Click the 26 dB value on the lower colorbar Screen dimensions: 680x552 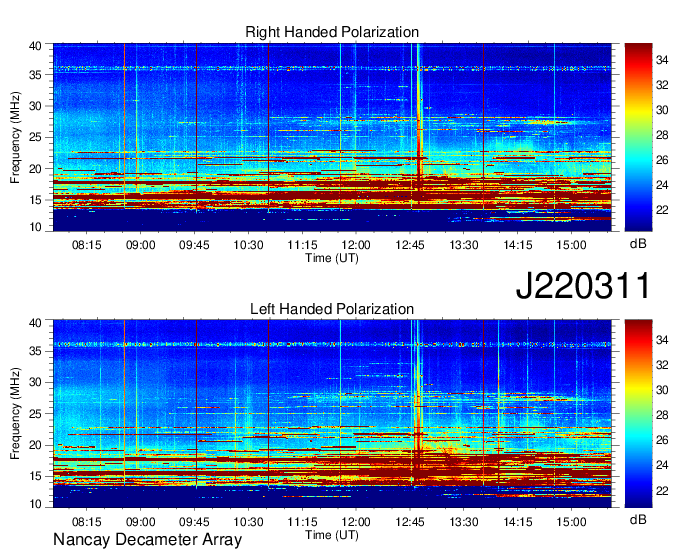(662, 440)
